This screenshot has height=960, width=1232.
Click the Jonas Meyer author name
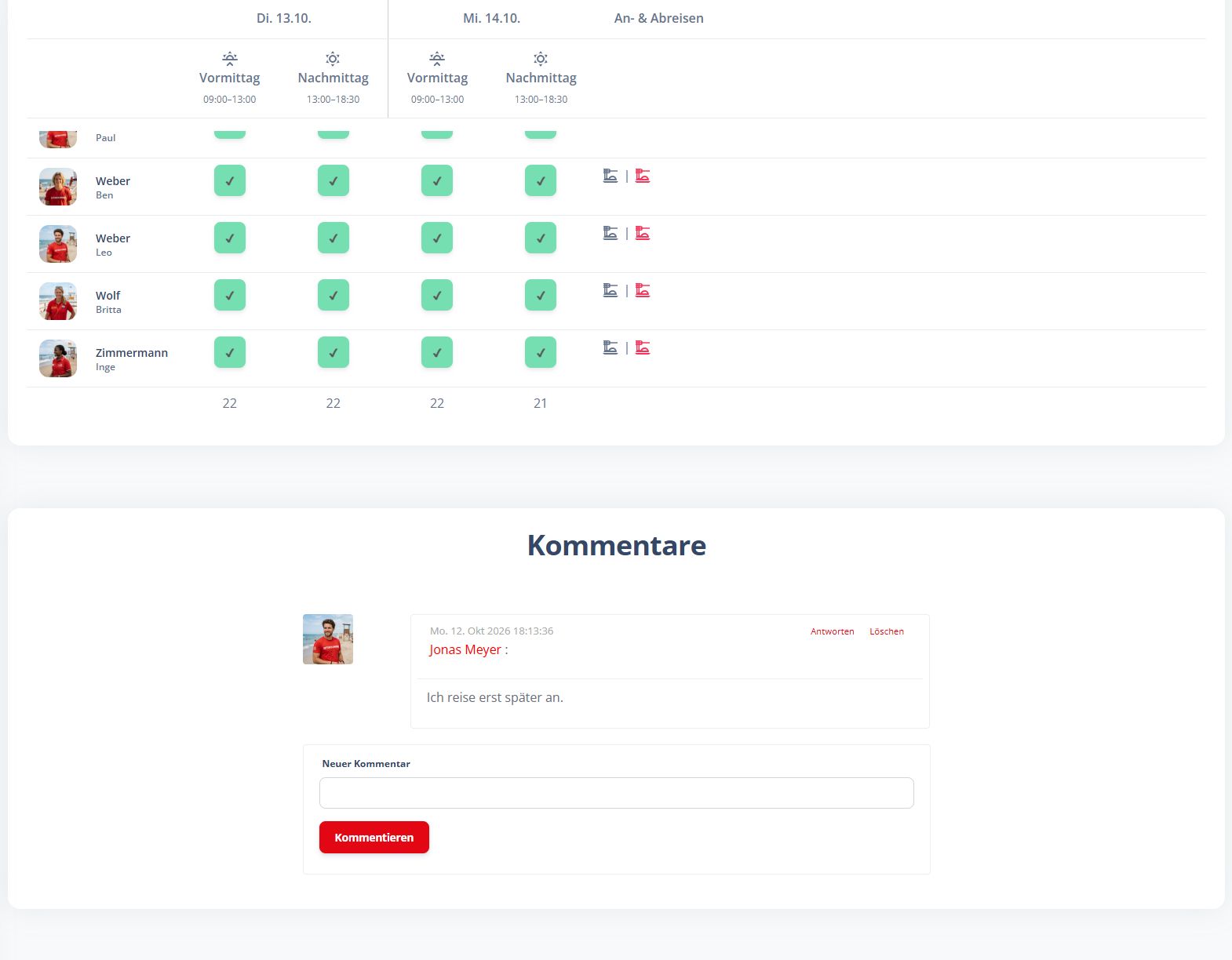(x=465, y=649)
